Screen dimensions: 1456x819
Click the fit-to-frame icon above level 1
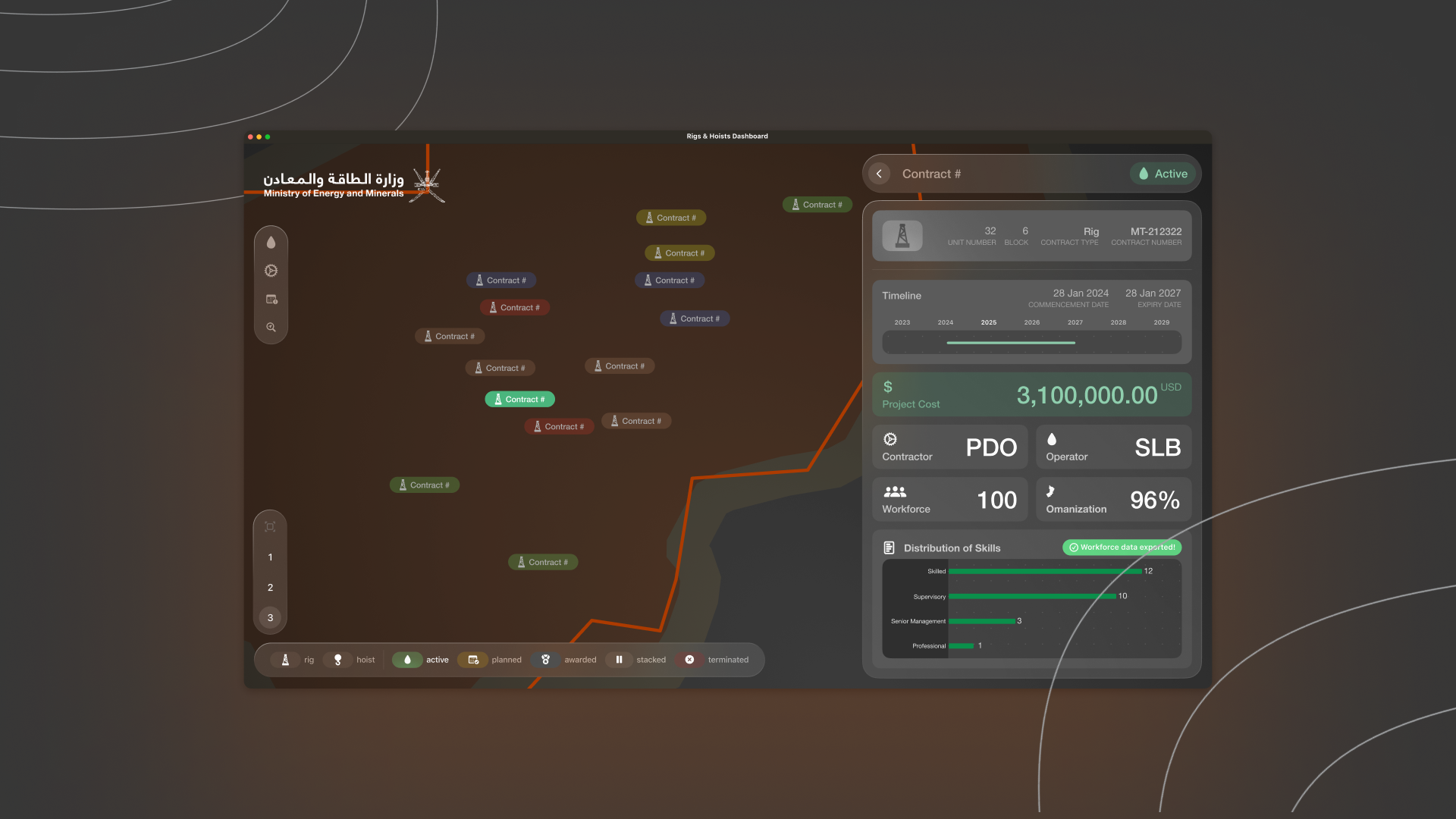pos(270,526)
